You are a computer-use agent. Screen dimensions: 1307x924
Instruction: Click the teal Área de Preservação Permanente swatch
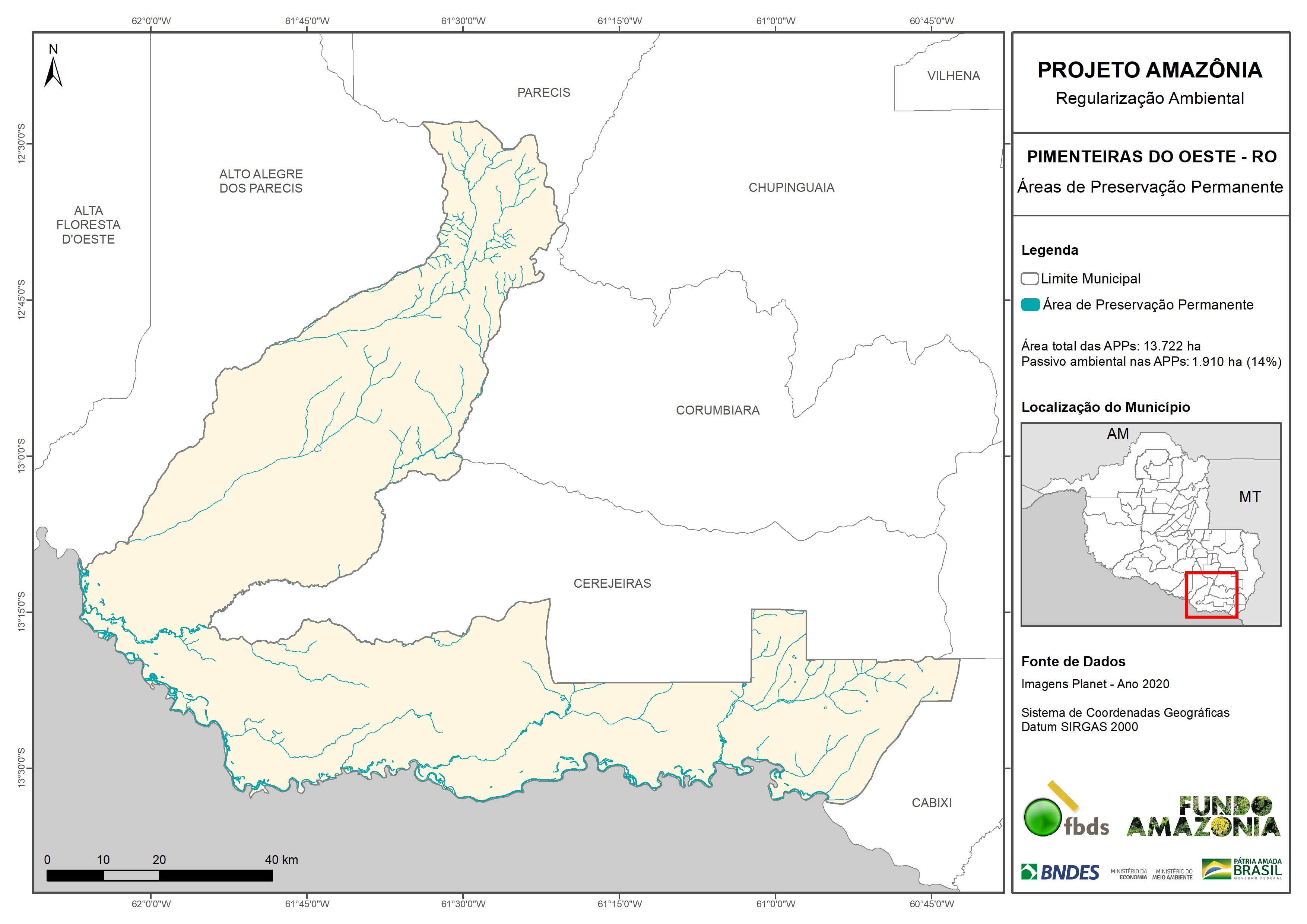coord(1030,305)
